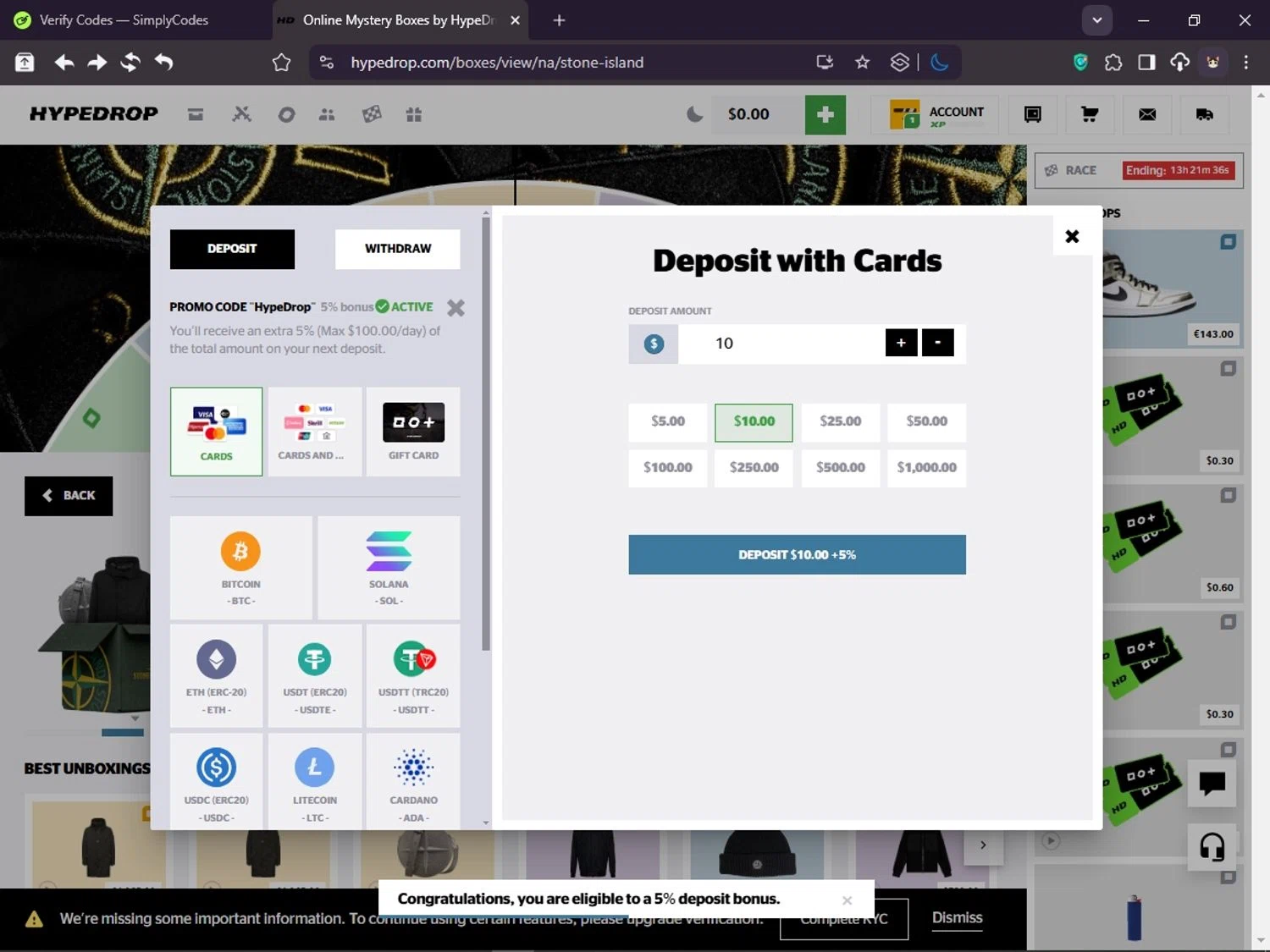Toggle dark mode moon icon in HypeDrop header

(x=694, y=114)
